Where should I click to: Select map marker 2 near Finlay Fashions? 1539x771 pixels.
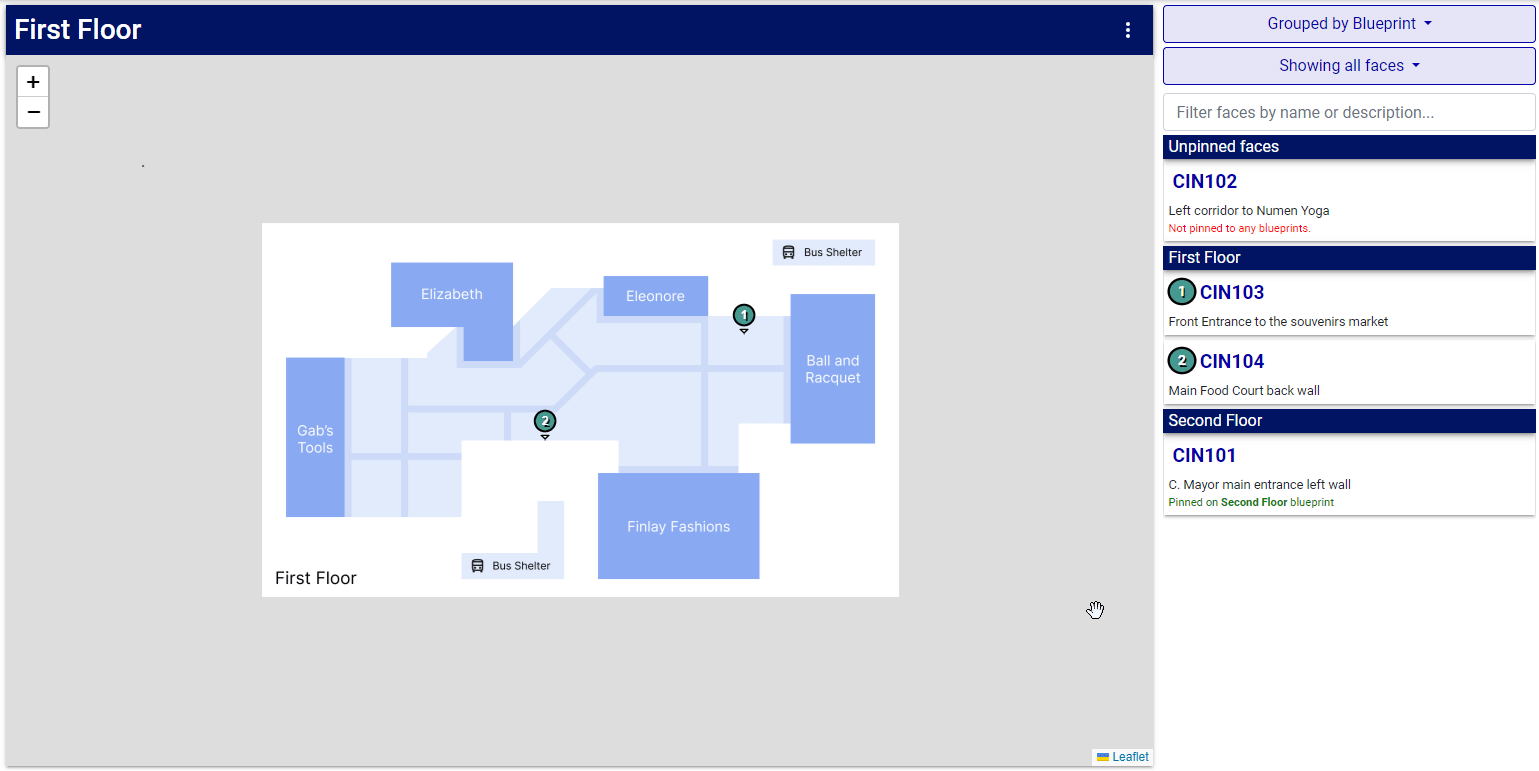(x=545, y=421)
